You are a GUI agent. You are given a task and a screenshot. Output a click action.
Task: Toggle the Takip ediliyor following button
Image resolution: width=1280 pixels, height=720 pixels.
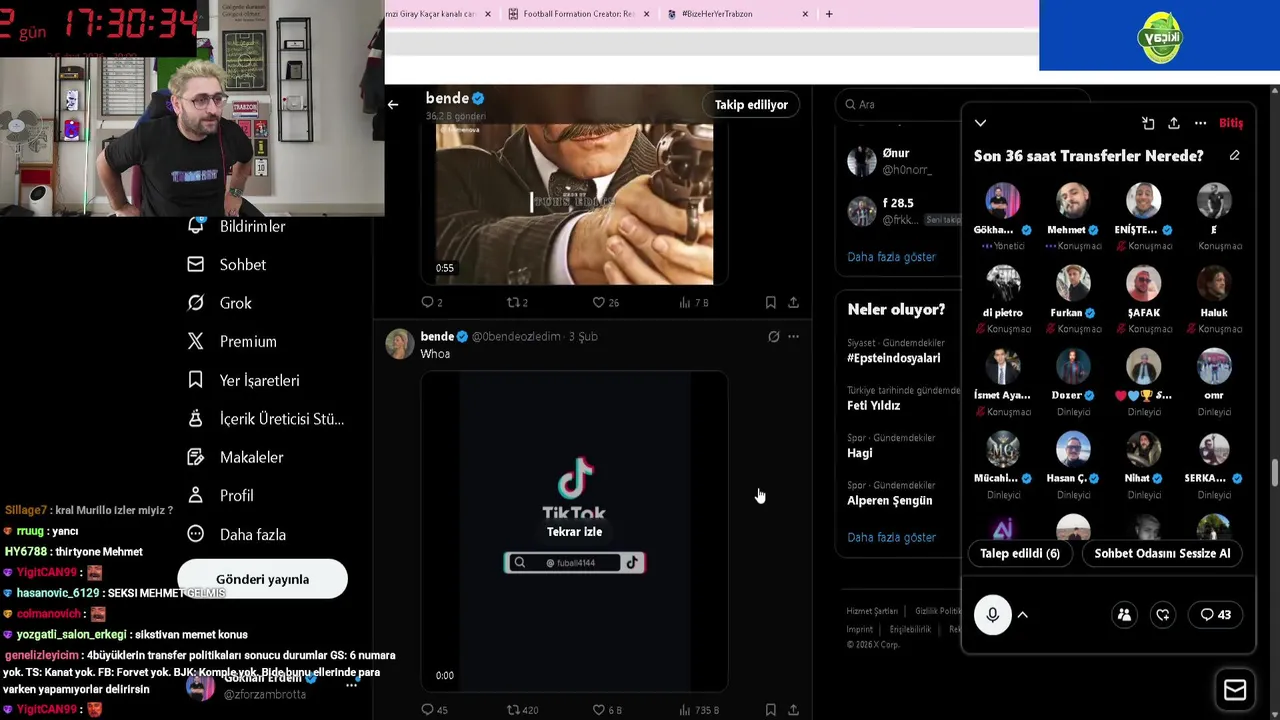[x=751, y=104]
